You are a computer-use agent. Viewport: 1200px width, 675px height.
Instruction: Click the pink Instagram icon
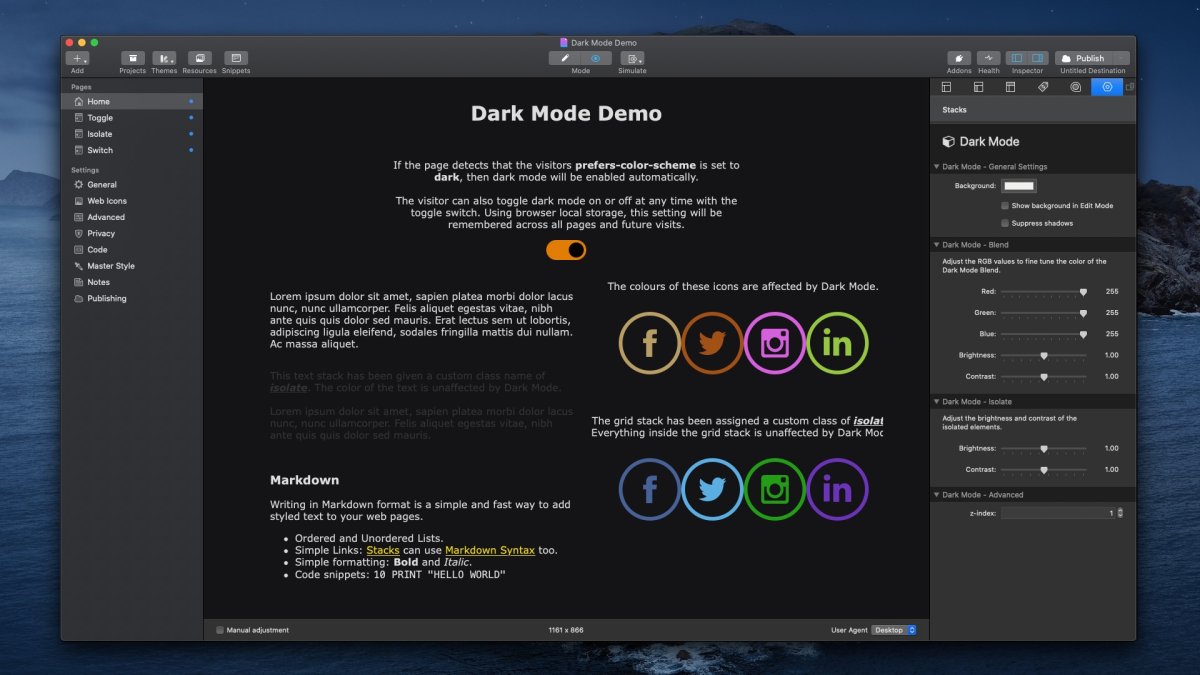coord(775,343)
